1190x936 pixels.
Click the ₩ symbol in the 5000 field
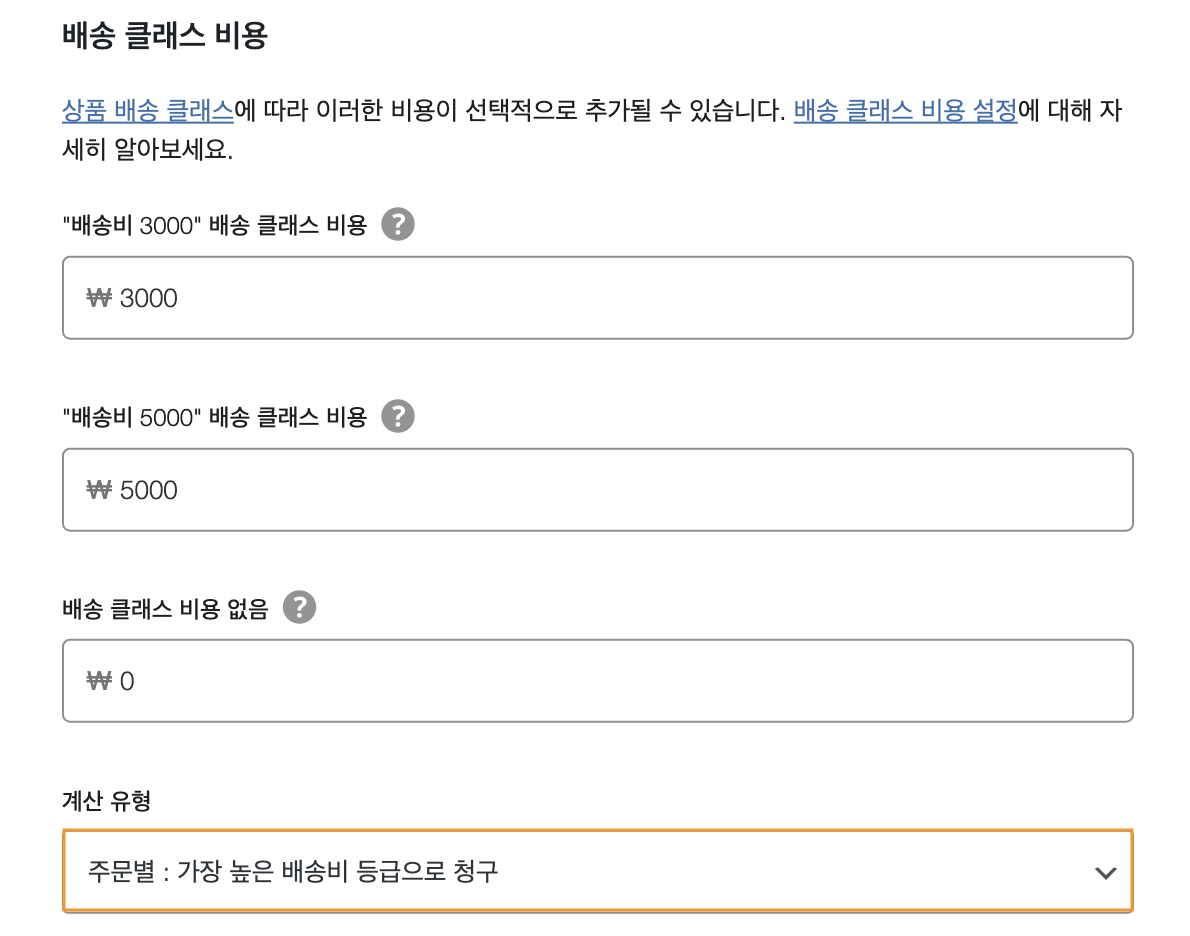coord(99,490)
